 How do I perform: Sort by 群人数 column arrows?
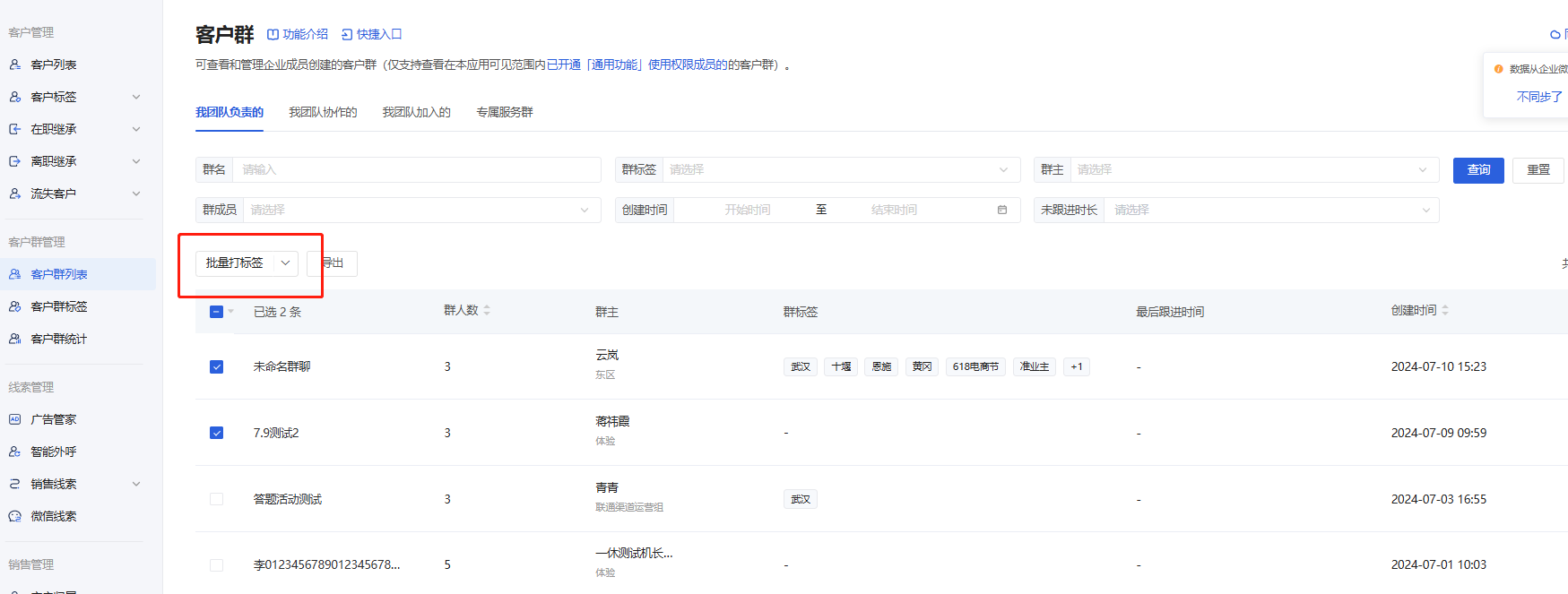click(487, 310)
